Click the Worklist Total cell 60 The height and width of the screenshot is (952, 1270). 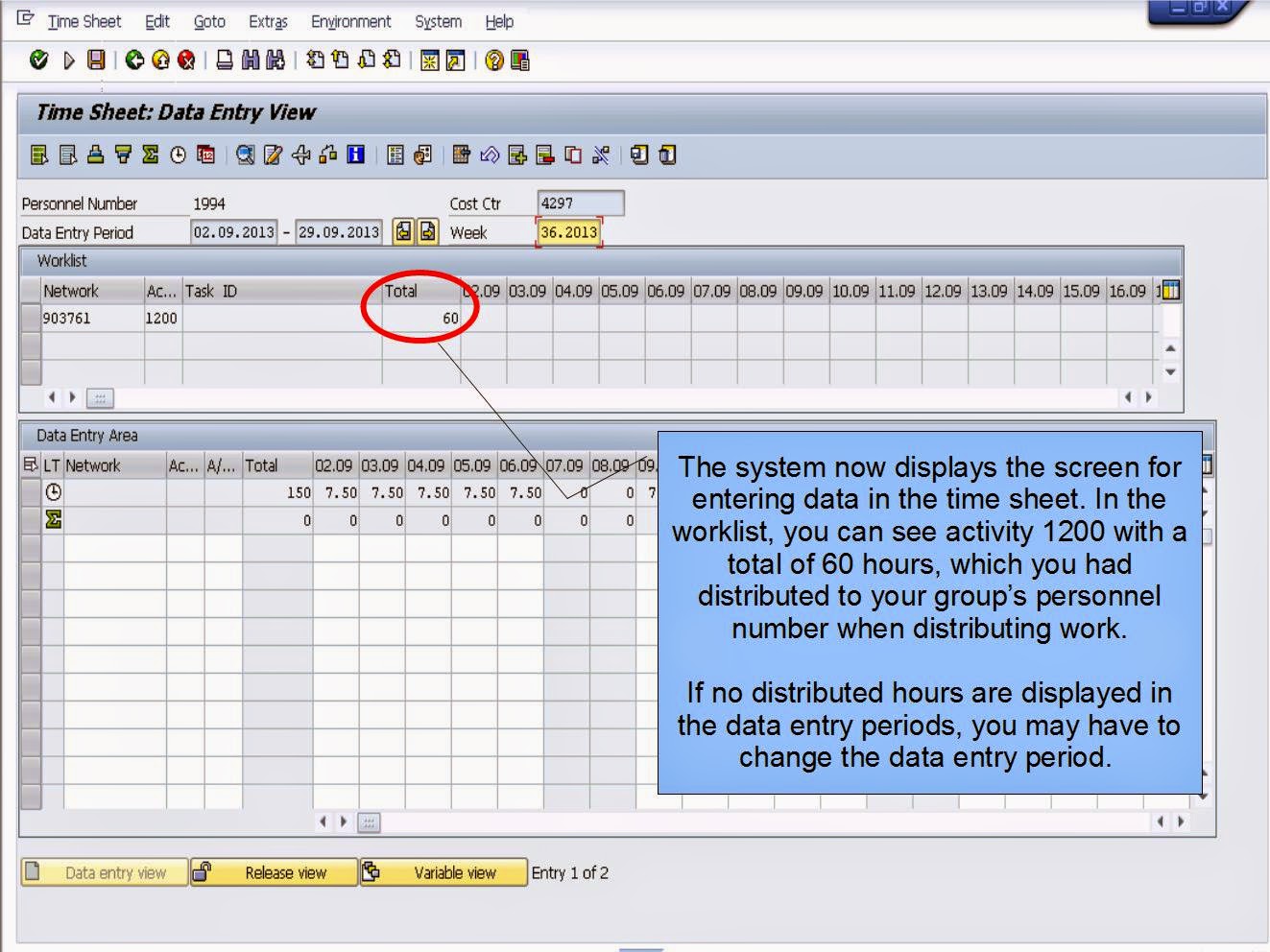pos(420,318)
